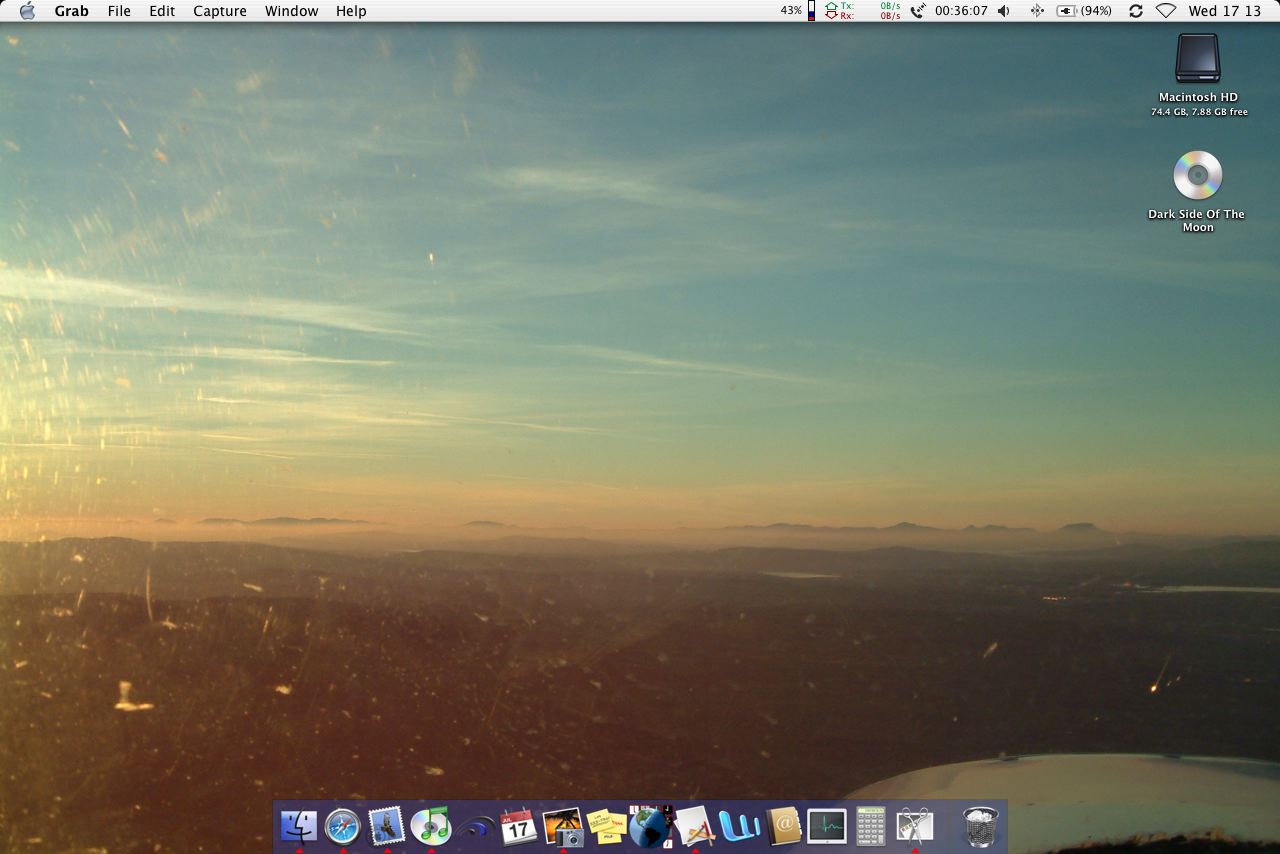Open iTunes from the Dock
Viewport: 1280px width, 854px height.
click(431, 826)
